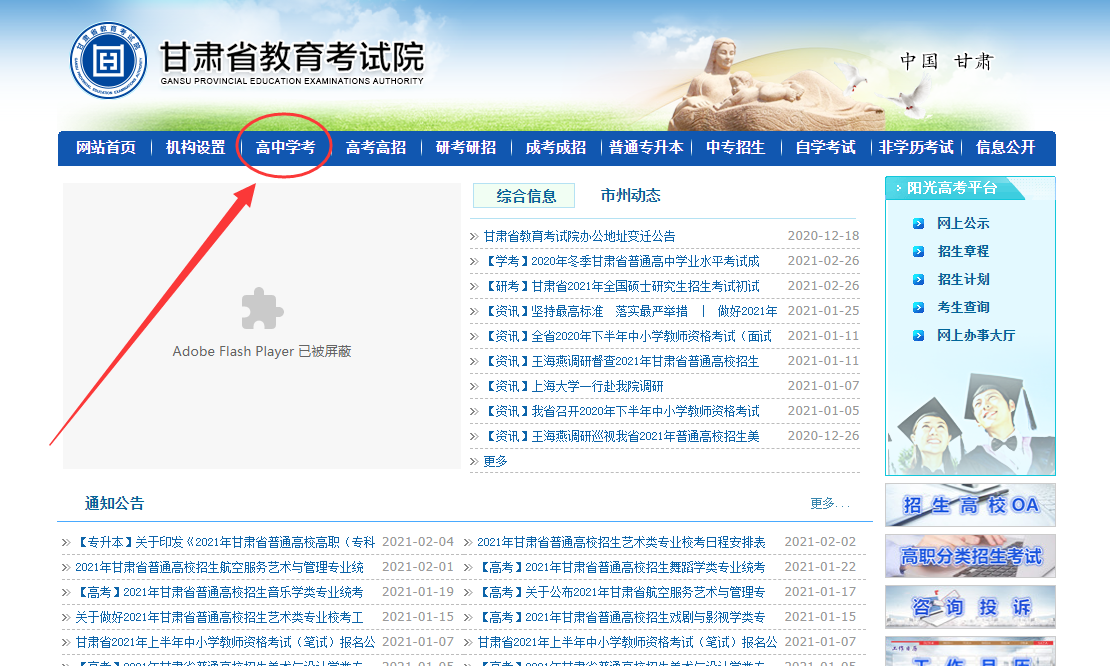
Task: Open the 甘肃省教育考试院办公地址变迁公告 article
Action: 579,237
